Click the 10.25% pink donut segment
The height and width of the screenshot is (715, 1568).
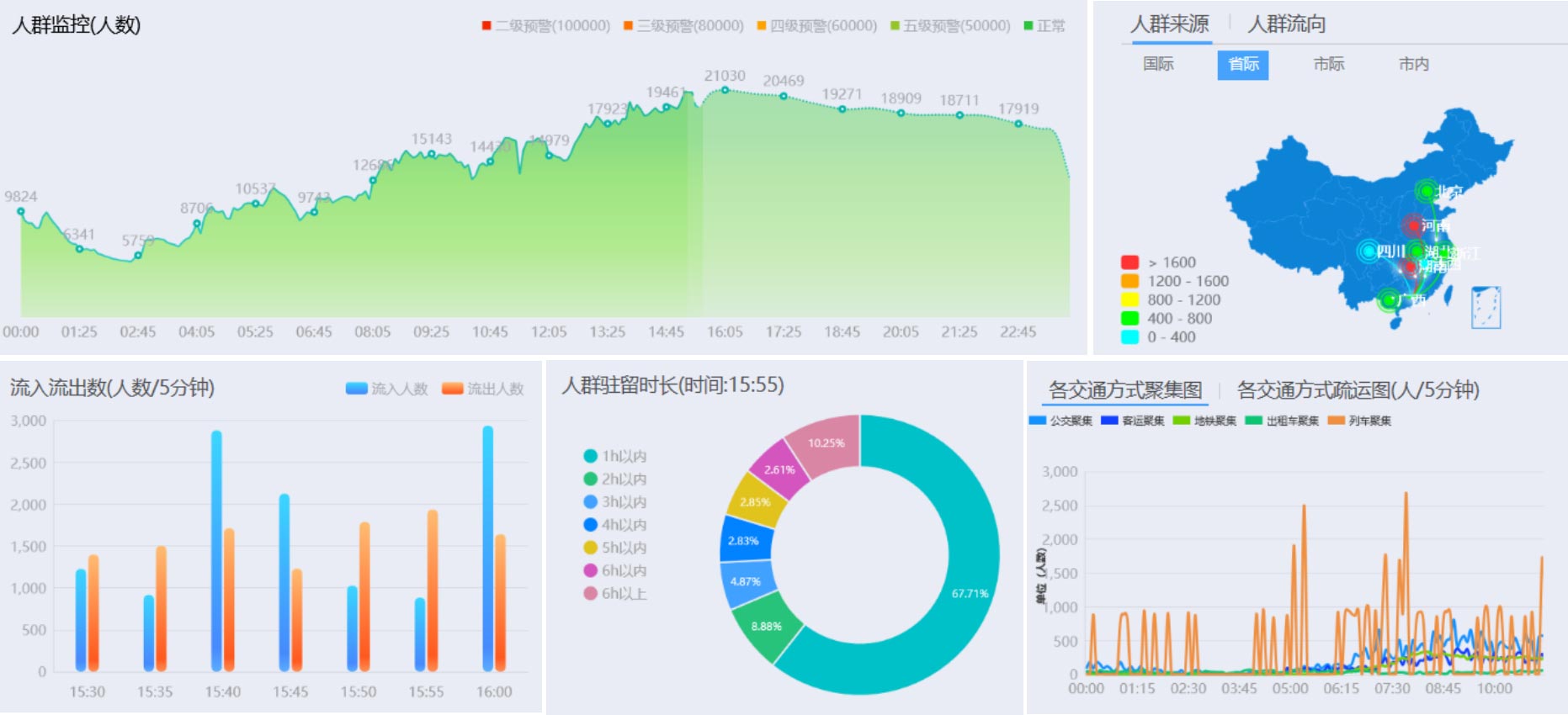coord(825,442)
